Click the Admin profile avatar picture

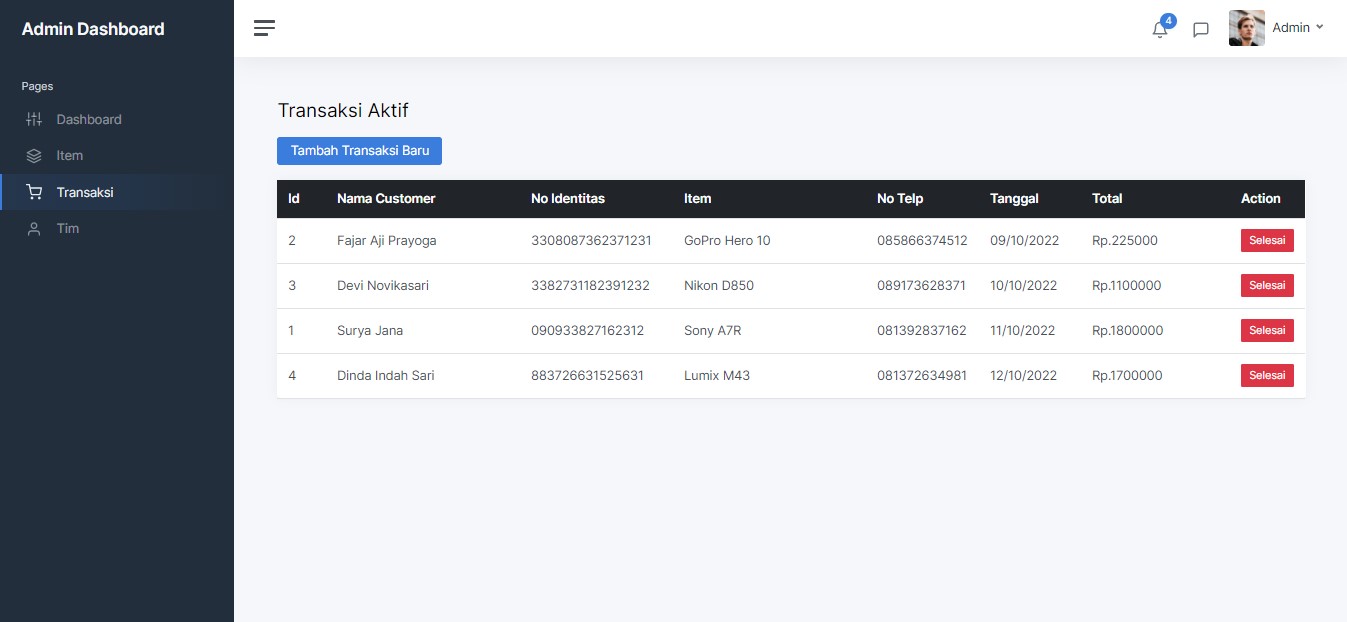click(x=1246, y=27)
